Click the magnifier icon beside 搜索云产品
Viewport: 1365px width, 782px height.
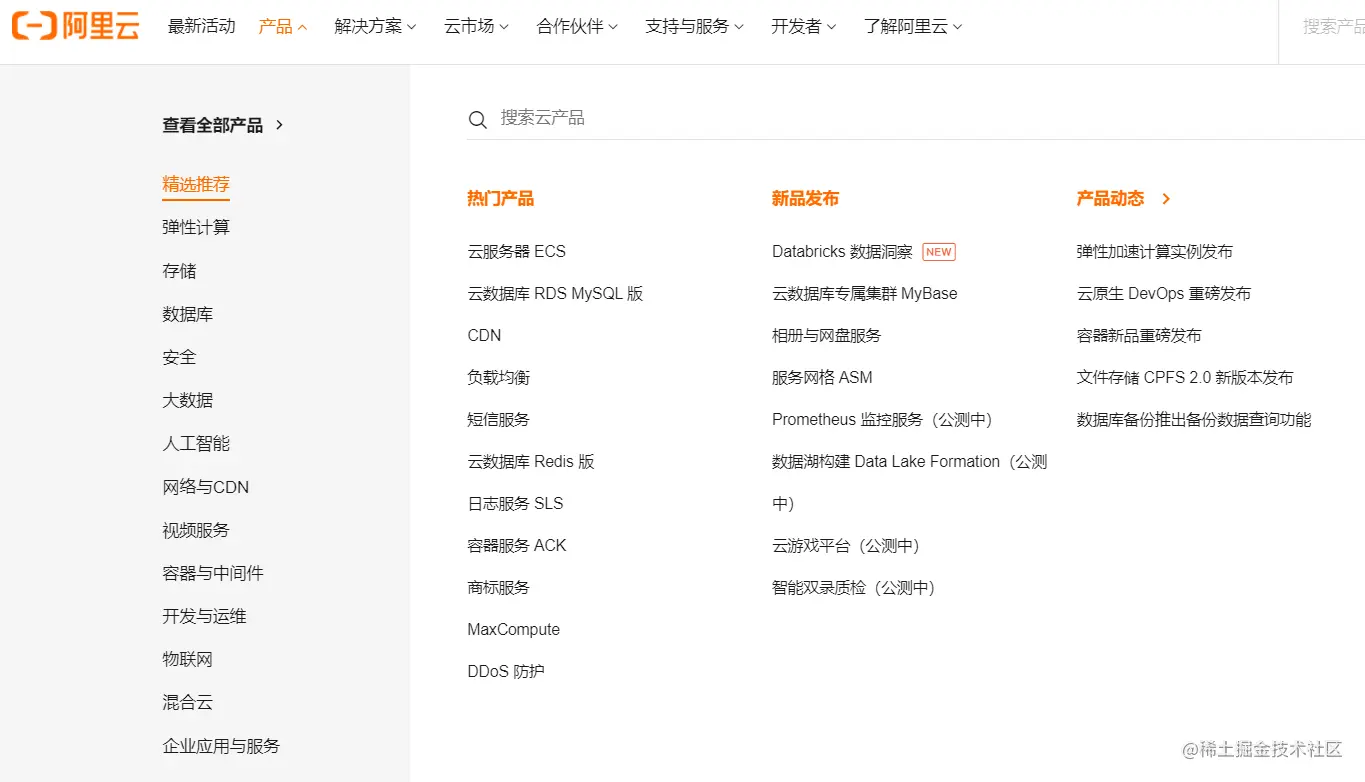tap(478, 120)
